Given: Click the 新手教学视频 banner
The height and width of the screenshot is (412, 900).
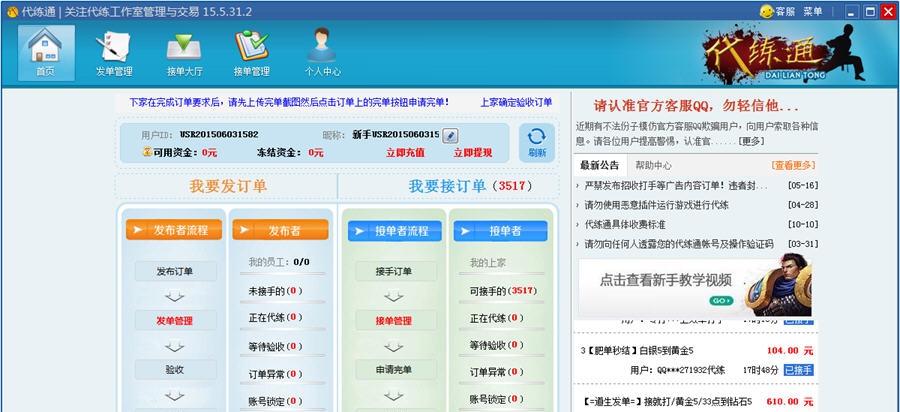Looking at the screenshot, I should [x=695, y=287].
